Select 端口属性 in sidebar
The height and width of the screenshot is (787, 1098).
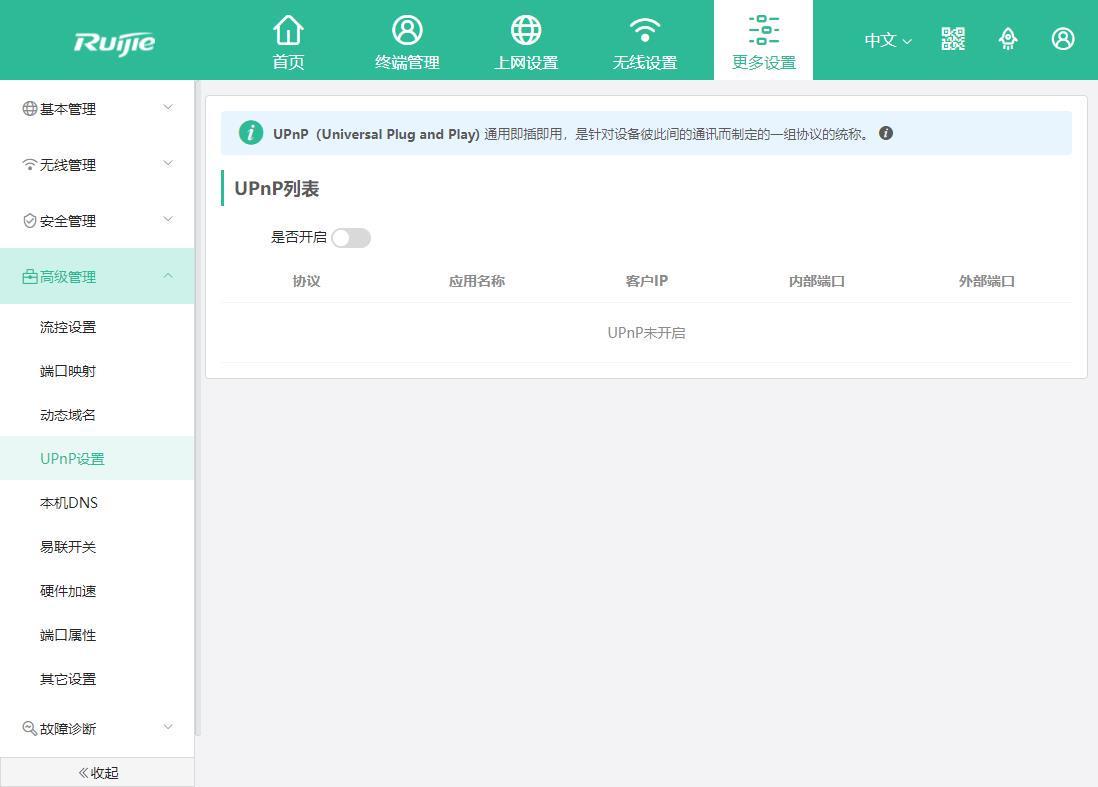pos(97,635)
